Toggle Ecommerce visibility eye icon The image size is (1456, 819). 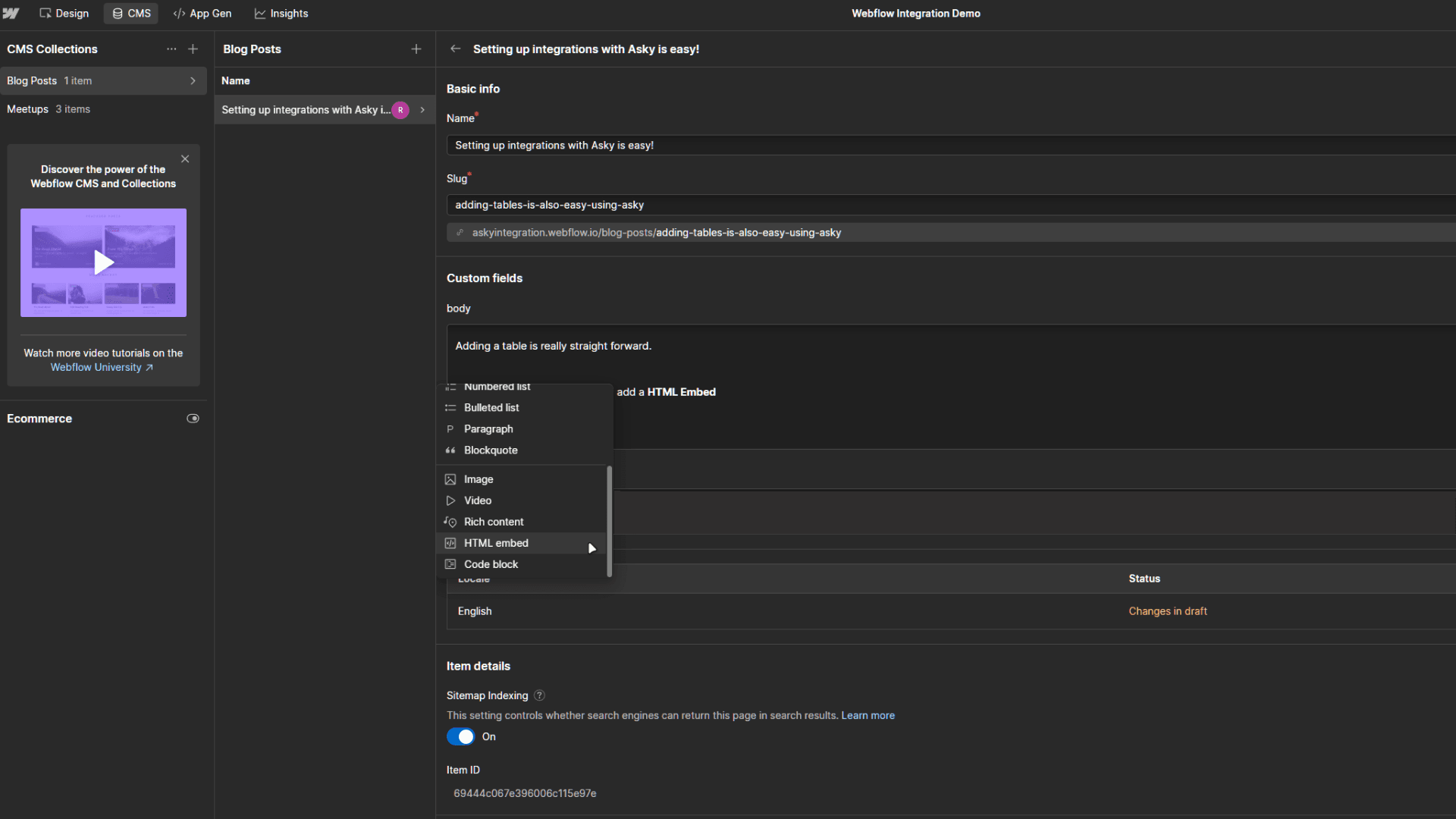193,419
